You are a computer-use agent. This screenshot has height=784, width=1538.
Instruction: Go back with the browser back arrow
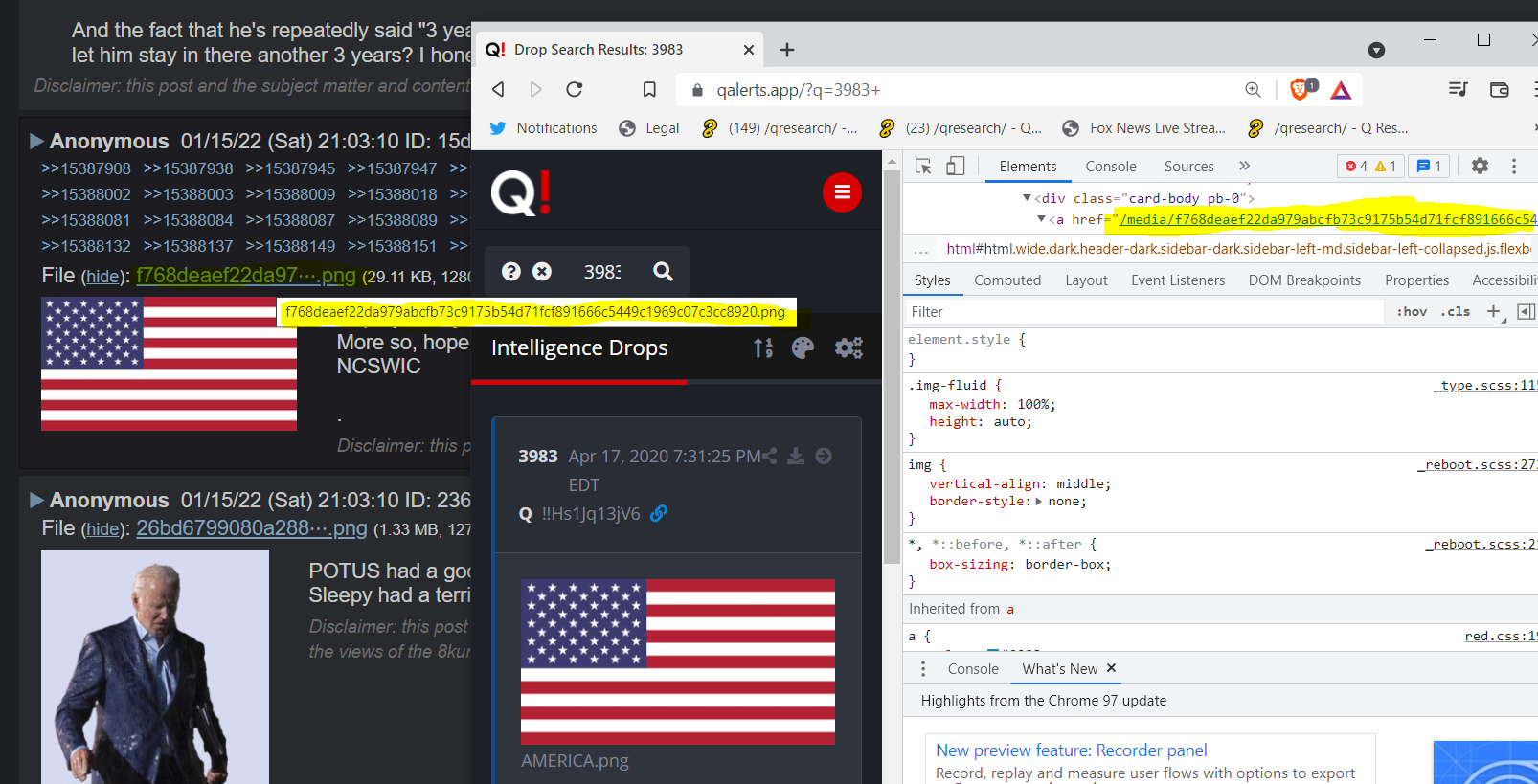pos(498,89)
